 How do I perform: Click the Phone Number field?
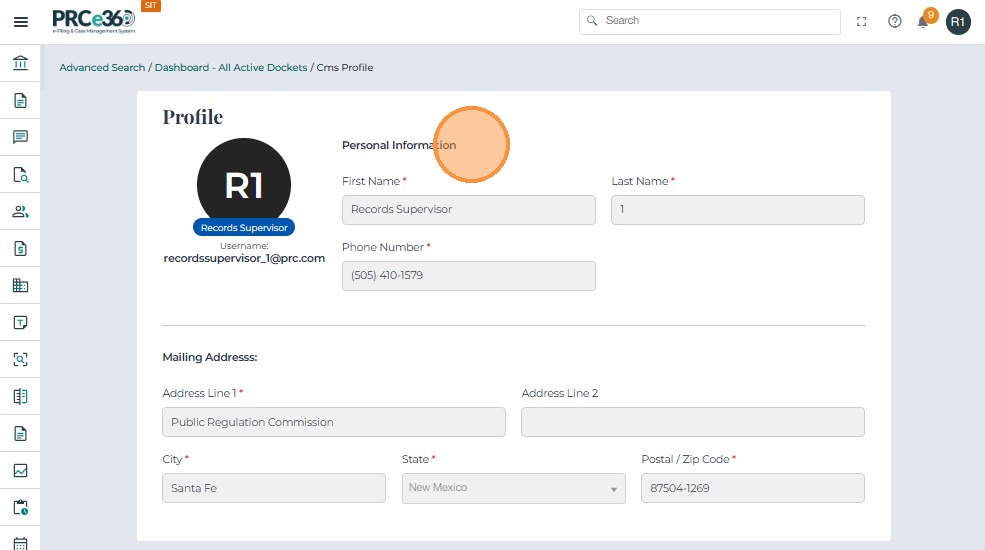(x=468, y=276)
